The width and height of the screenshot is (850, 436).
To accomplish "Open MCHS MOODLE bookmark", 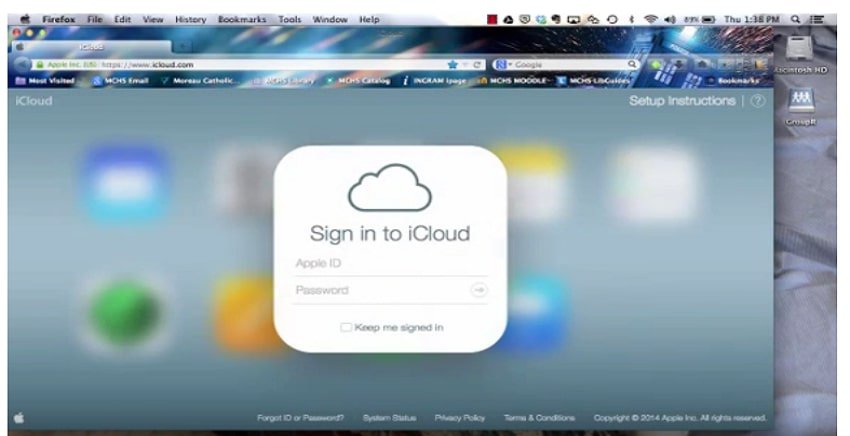I will pos(513,81).
